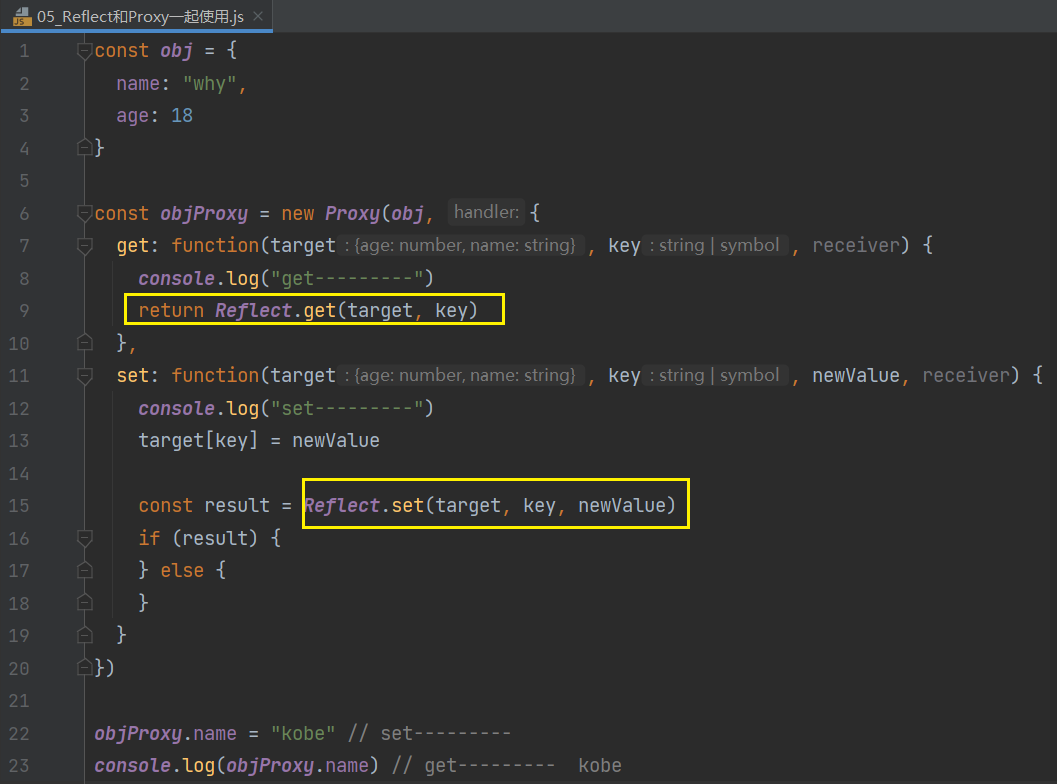Click line number 9 in the gutter

[24, 311]
